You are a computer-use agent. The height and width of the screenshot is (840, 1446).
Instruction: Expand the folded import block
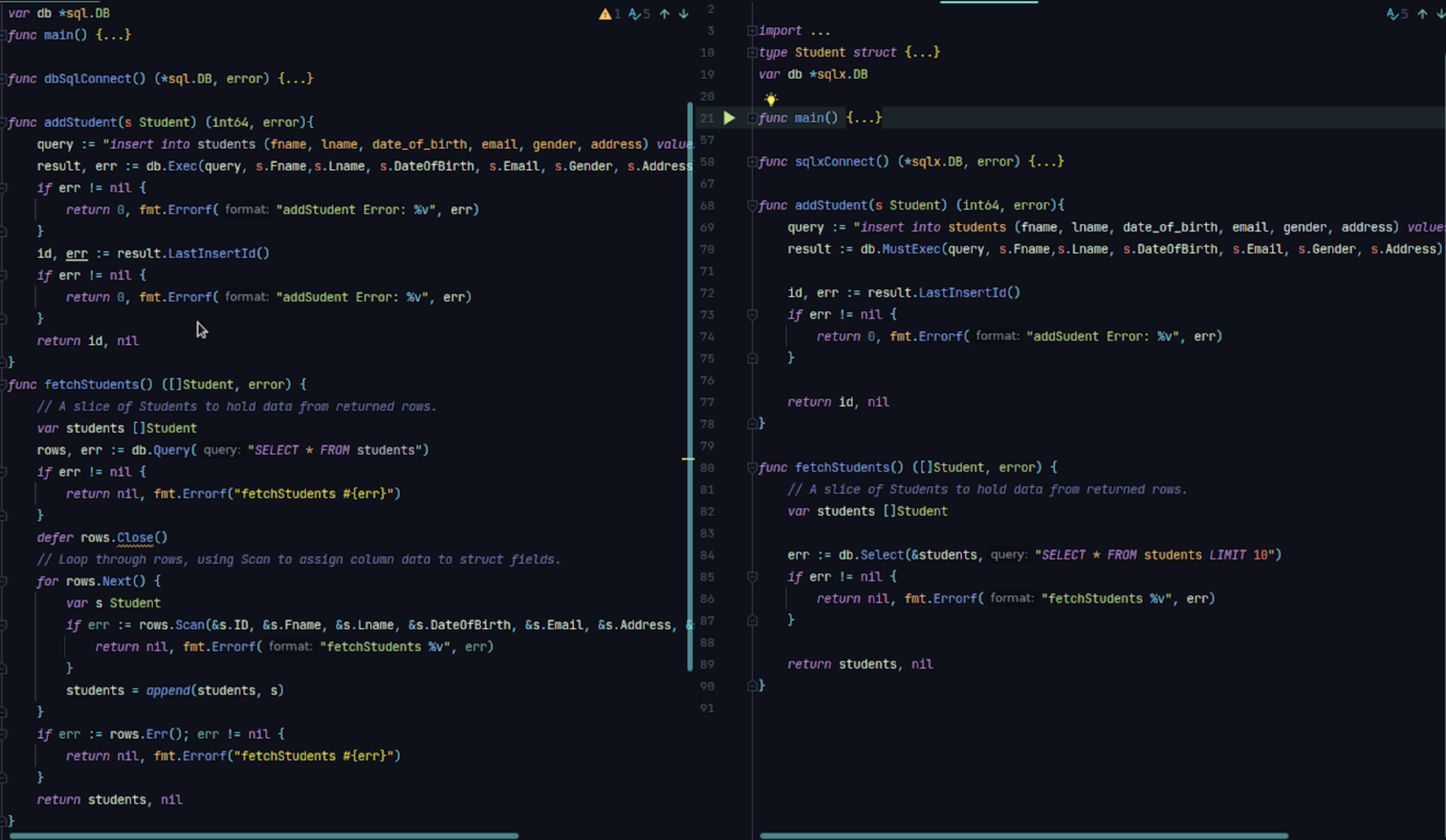coord(752,31)
